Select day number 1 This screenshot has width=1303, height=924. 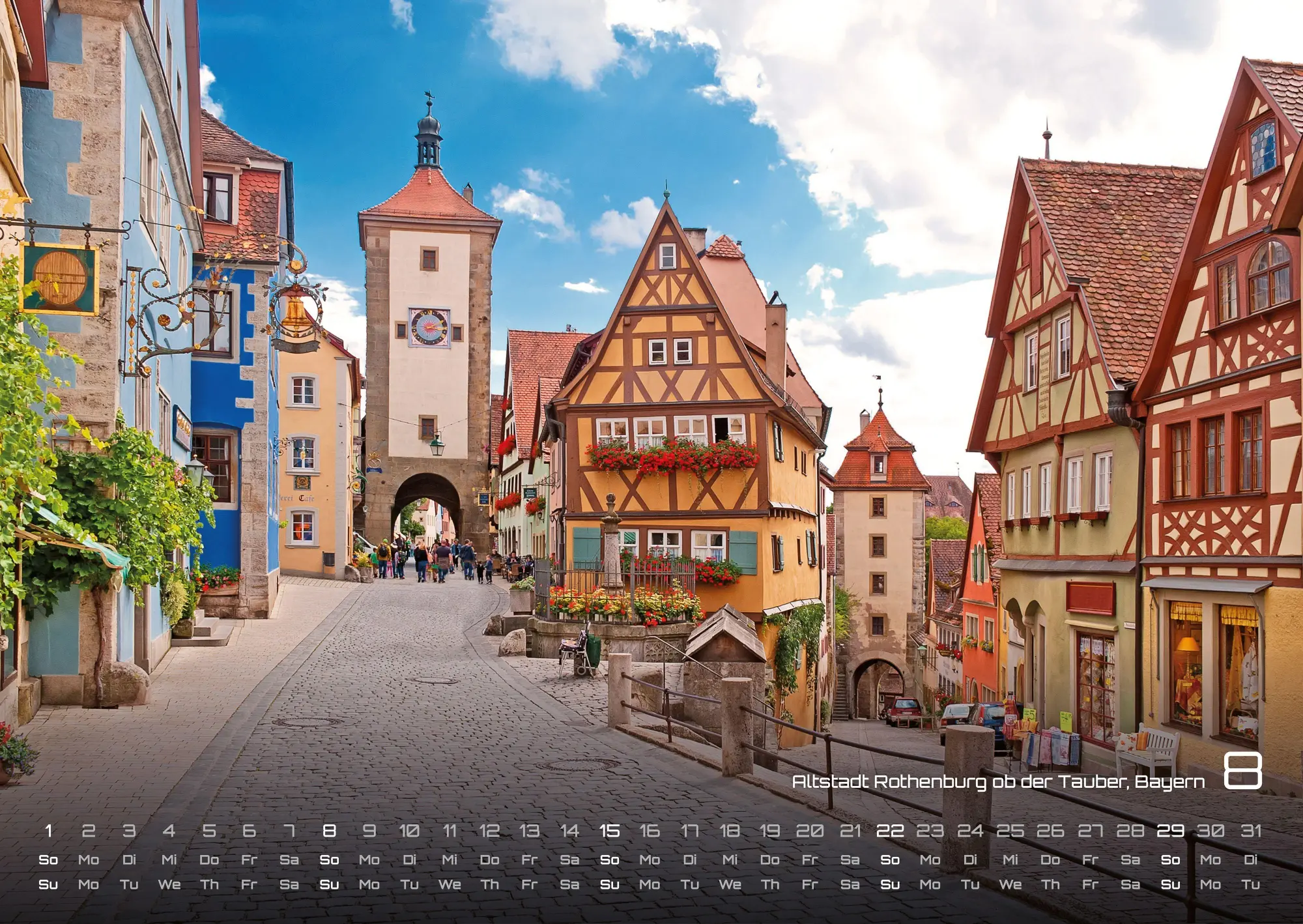[49, 831]
